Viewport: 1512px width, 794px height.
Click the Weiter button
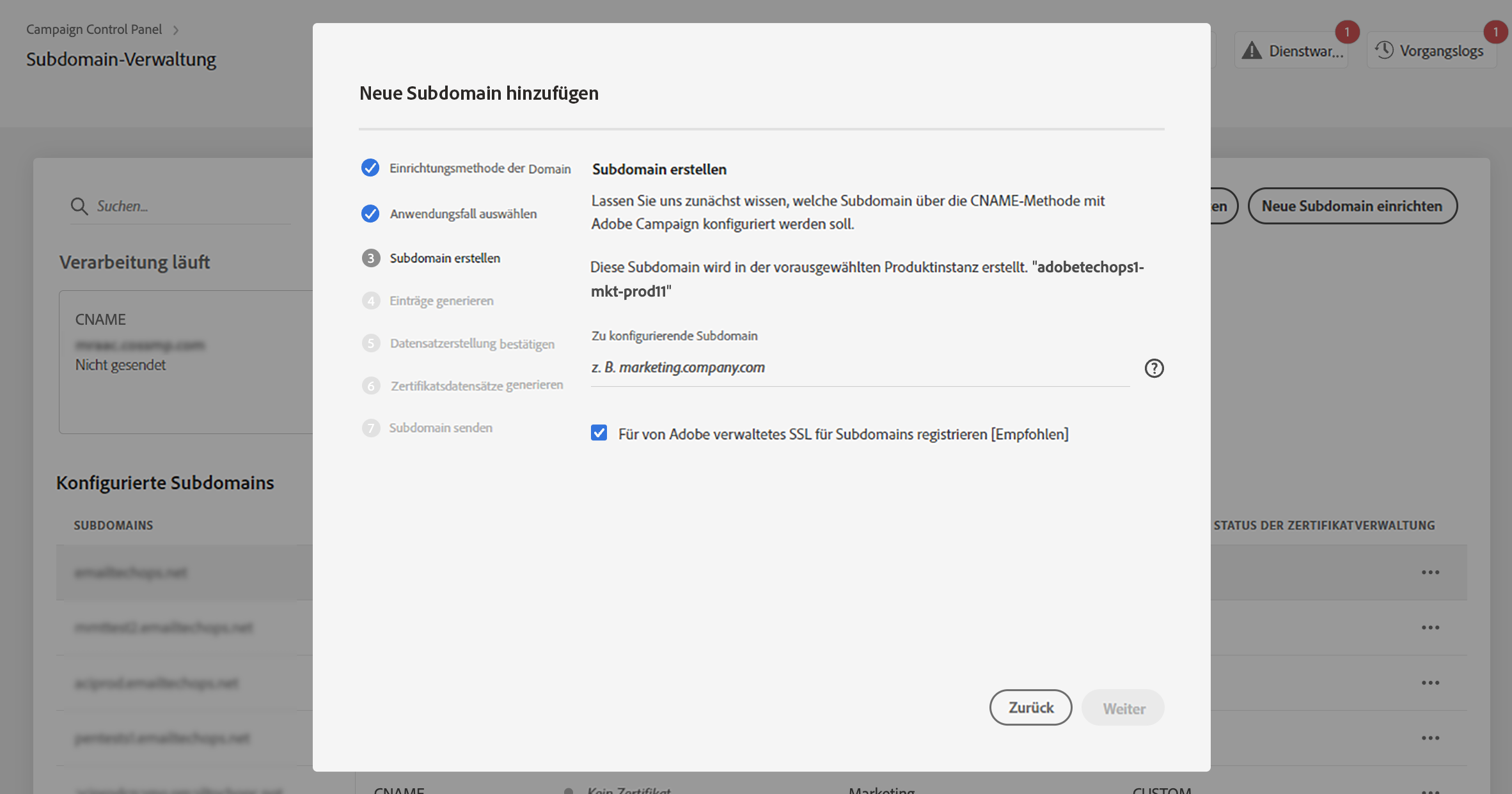point(1123,708)
